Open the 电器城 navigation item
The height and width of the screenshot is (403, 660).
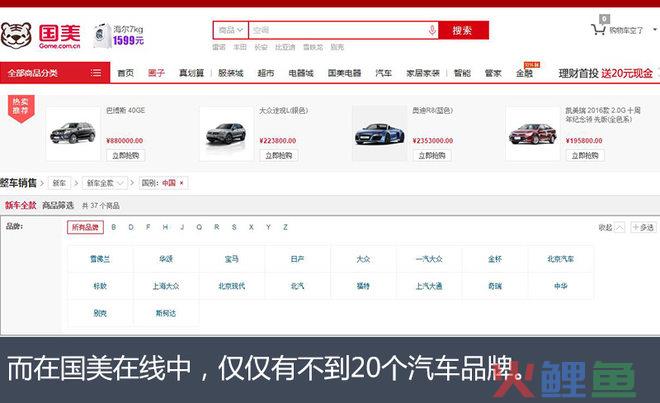tap(301, 73)
